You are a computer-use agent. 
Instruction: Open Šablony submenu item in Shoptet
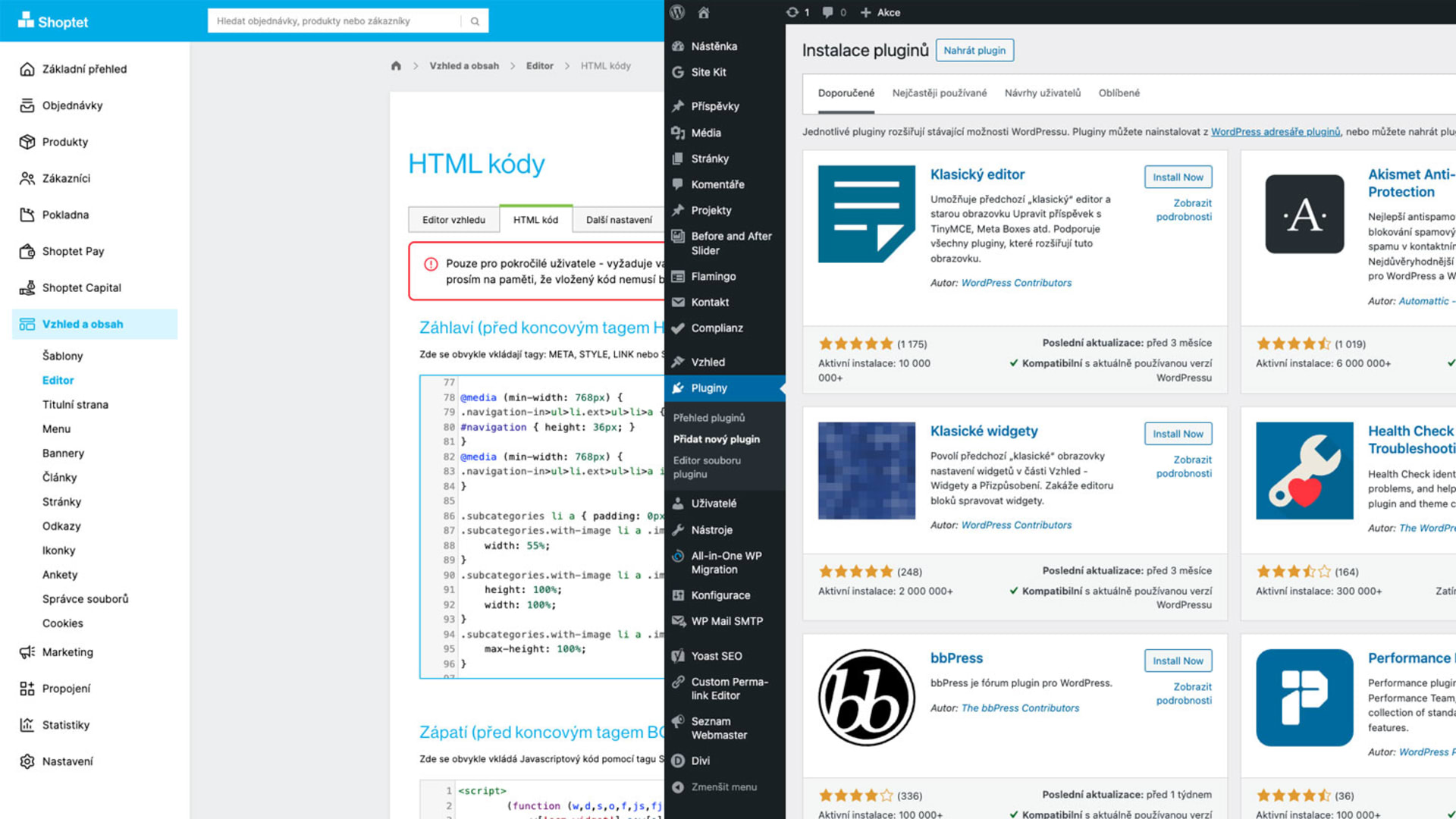tap(62, 356)
